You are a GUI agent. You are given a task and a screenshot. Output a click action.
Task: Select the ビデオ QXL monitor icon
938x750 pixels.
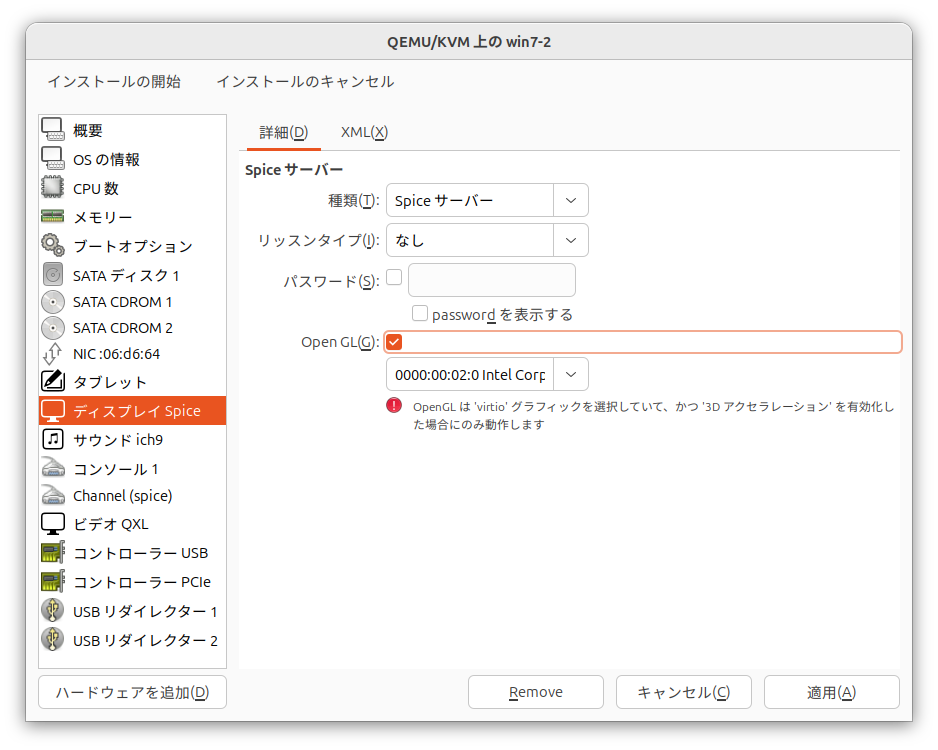53,523
